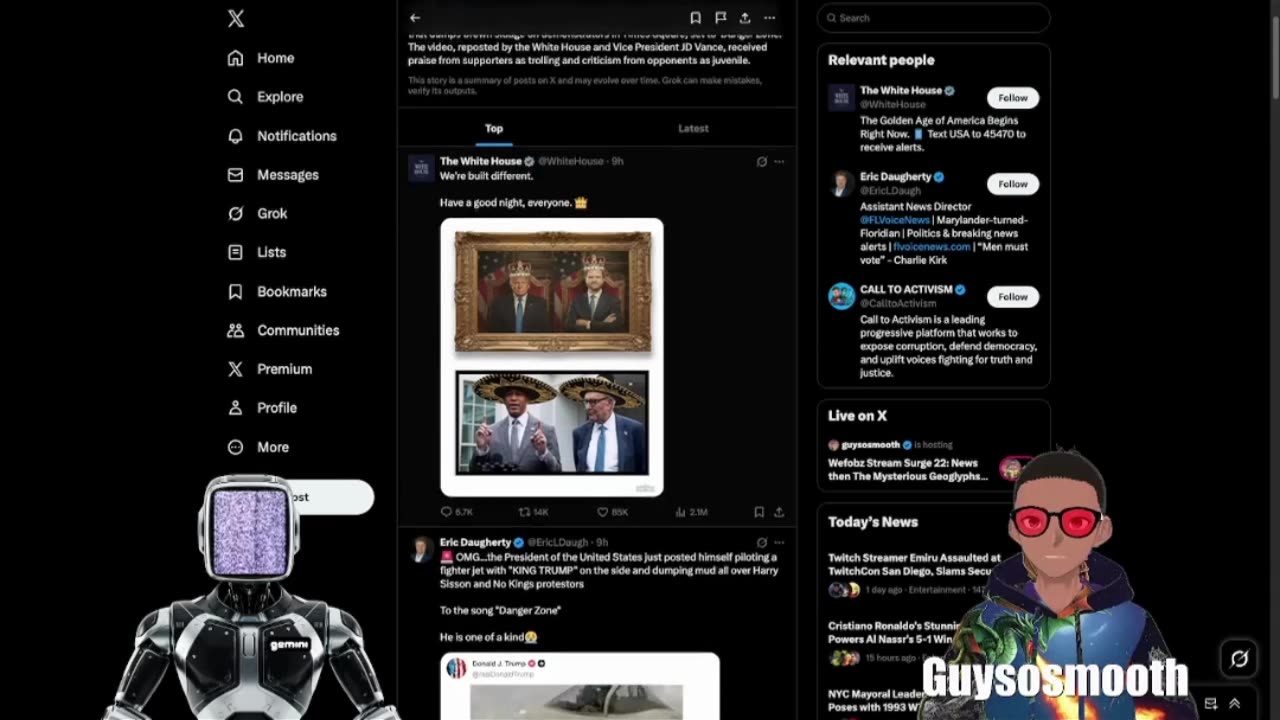Click the X logo in the sidebar
The width and height of the screenshot is (1280, 720).
pyautogui.click(x=236, y=18)
